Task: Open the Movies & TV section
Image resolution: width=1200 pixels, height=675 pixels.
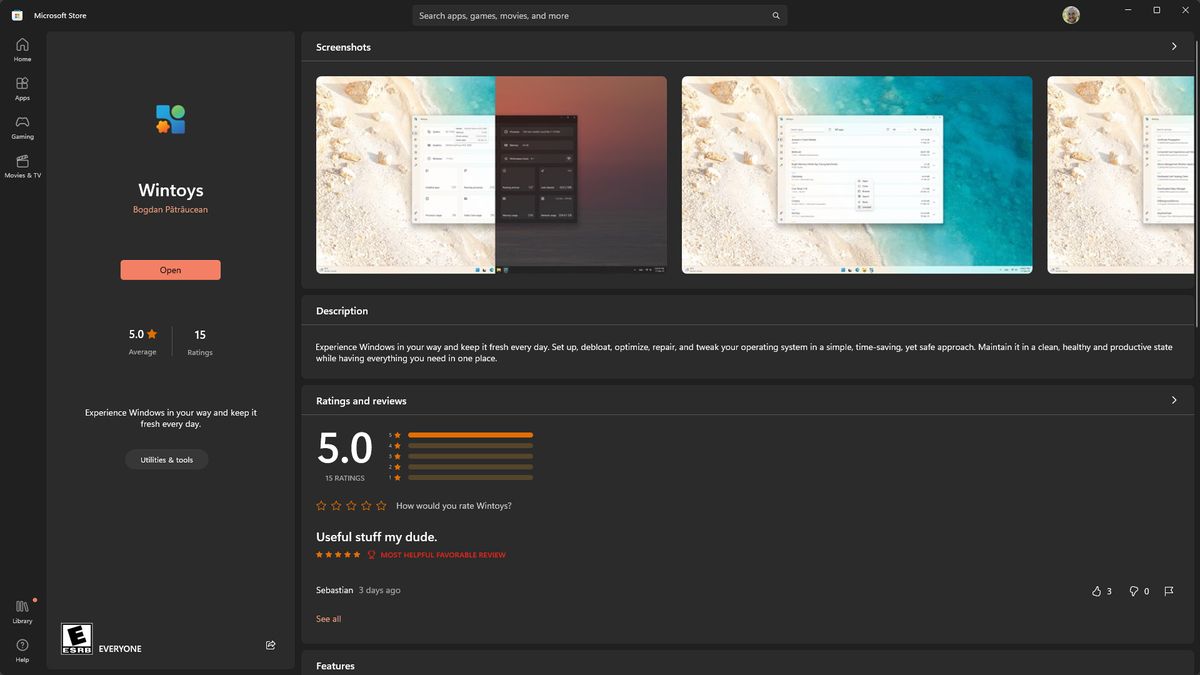Action: pyautogui.click(x=21, y=165)
